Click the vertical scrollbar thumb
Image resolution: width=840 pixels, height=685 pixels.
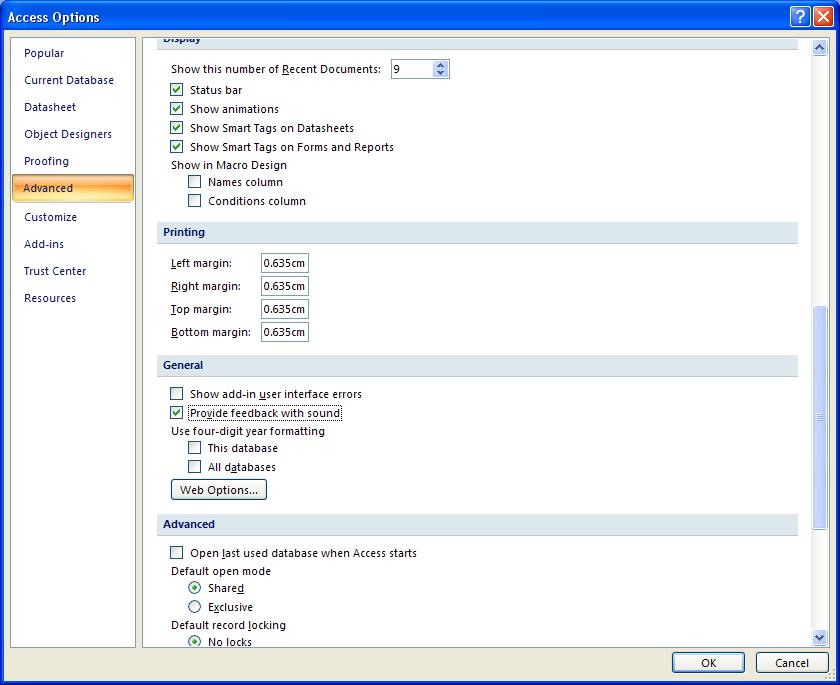coord(819,417)
